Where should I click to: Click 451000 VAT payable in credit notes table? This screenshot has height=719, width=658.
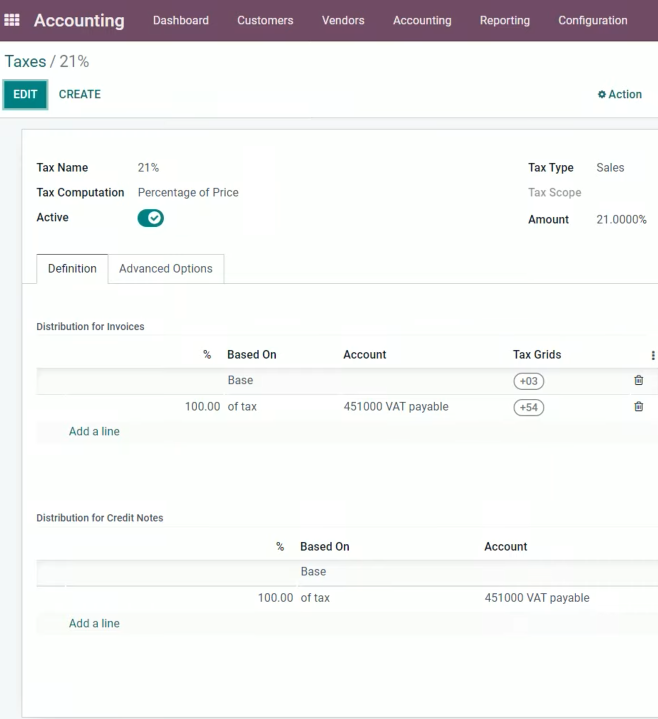pos(537,598)
